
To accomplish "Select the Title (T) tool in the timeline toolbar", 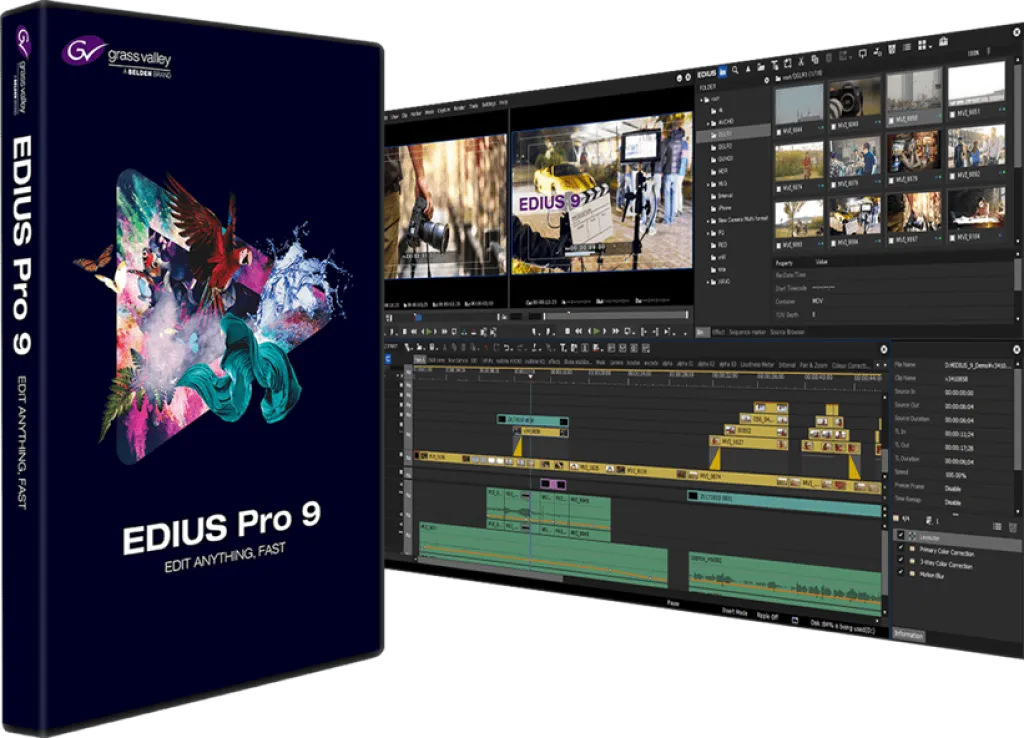I will tap(563, 348).
